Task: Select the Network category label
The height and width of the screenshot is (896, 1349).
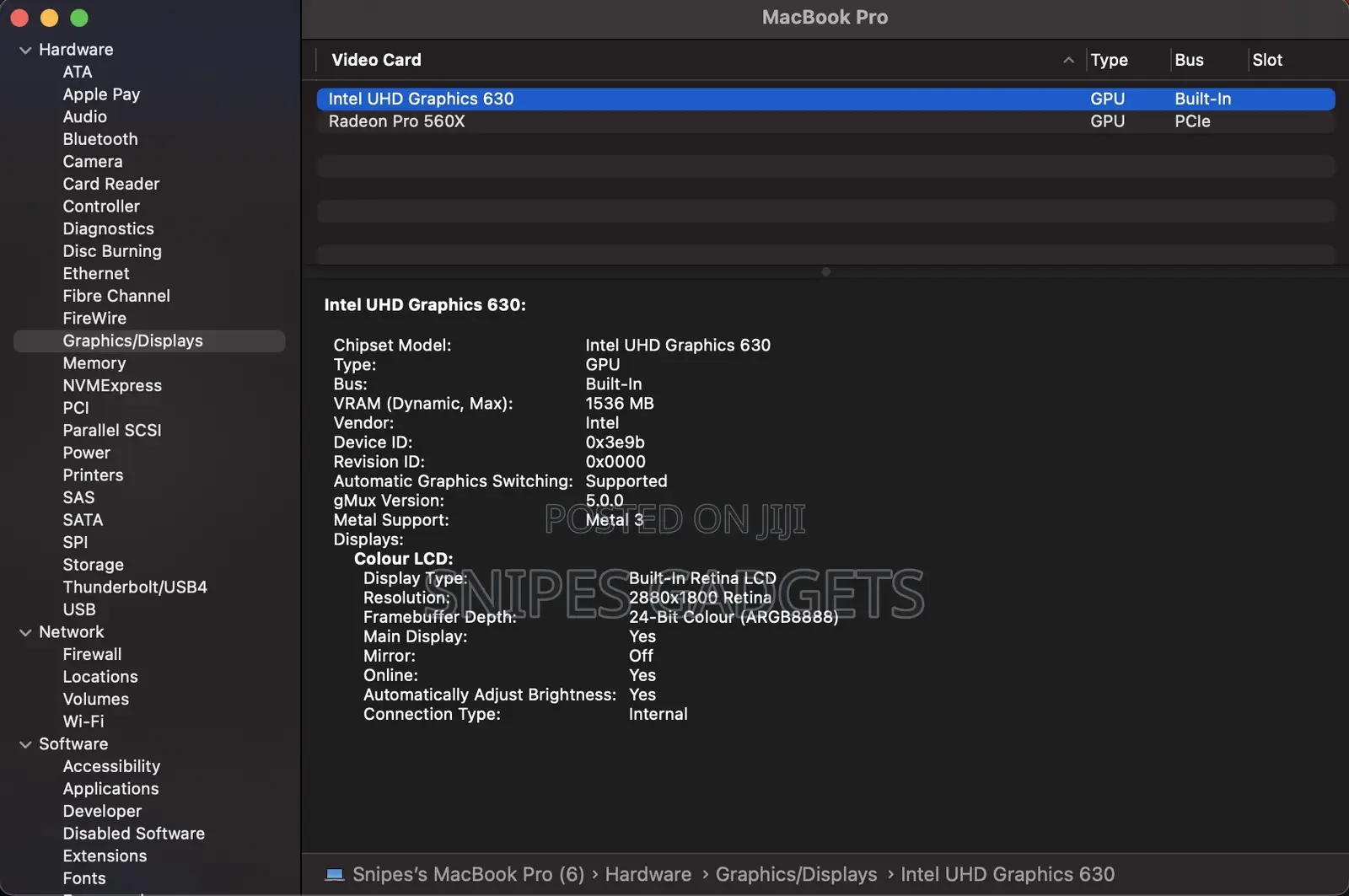Action: tap(72, 632)
